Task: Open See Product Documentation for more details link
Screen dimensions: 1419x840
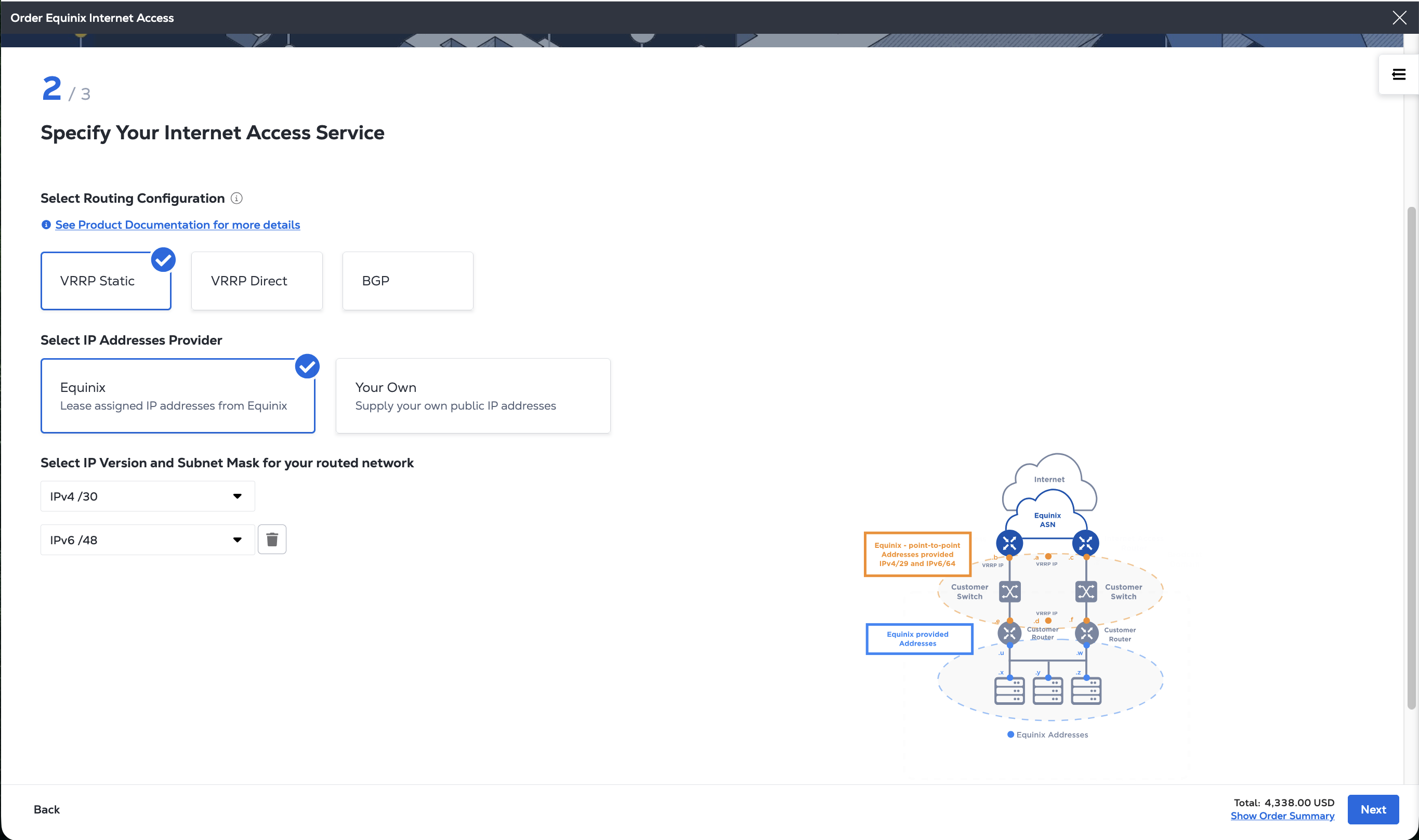Action: tap(177, 225)
